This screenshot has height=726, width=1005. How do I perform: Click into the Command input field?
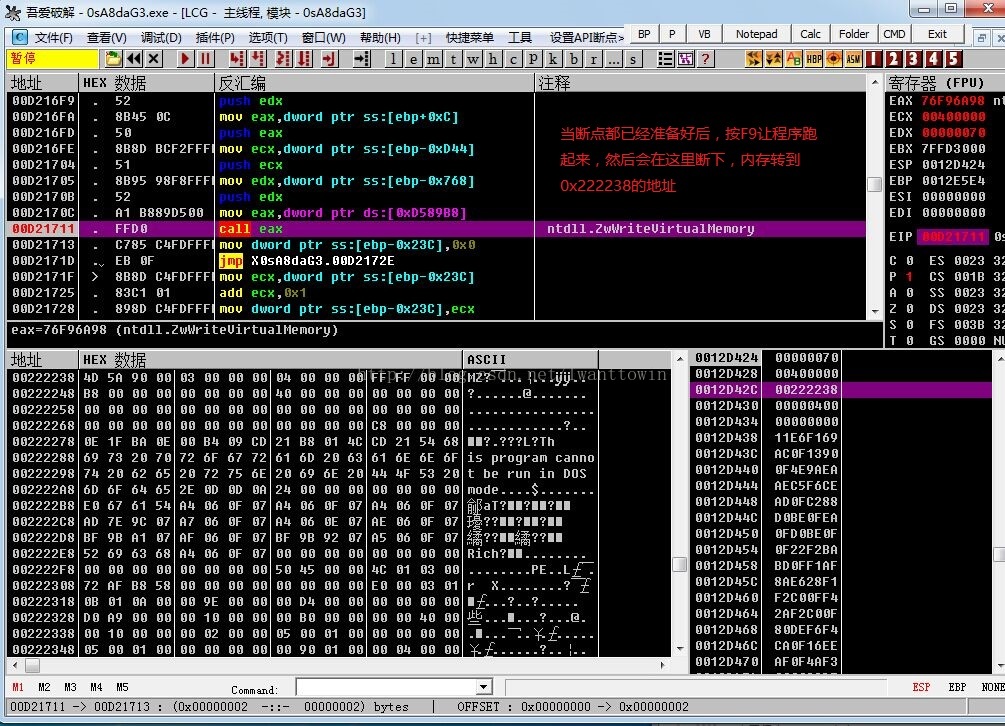click(x=386, y=688)
